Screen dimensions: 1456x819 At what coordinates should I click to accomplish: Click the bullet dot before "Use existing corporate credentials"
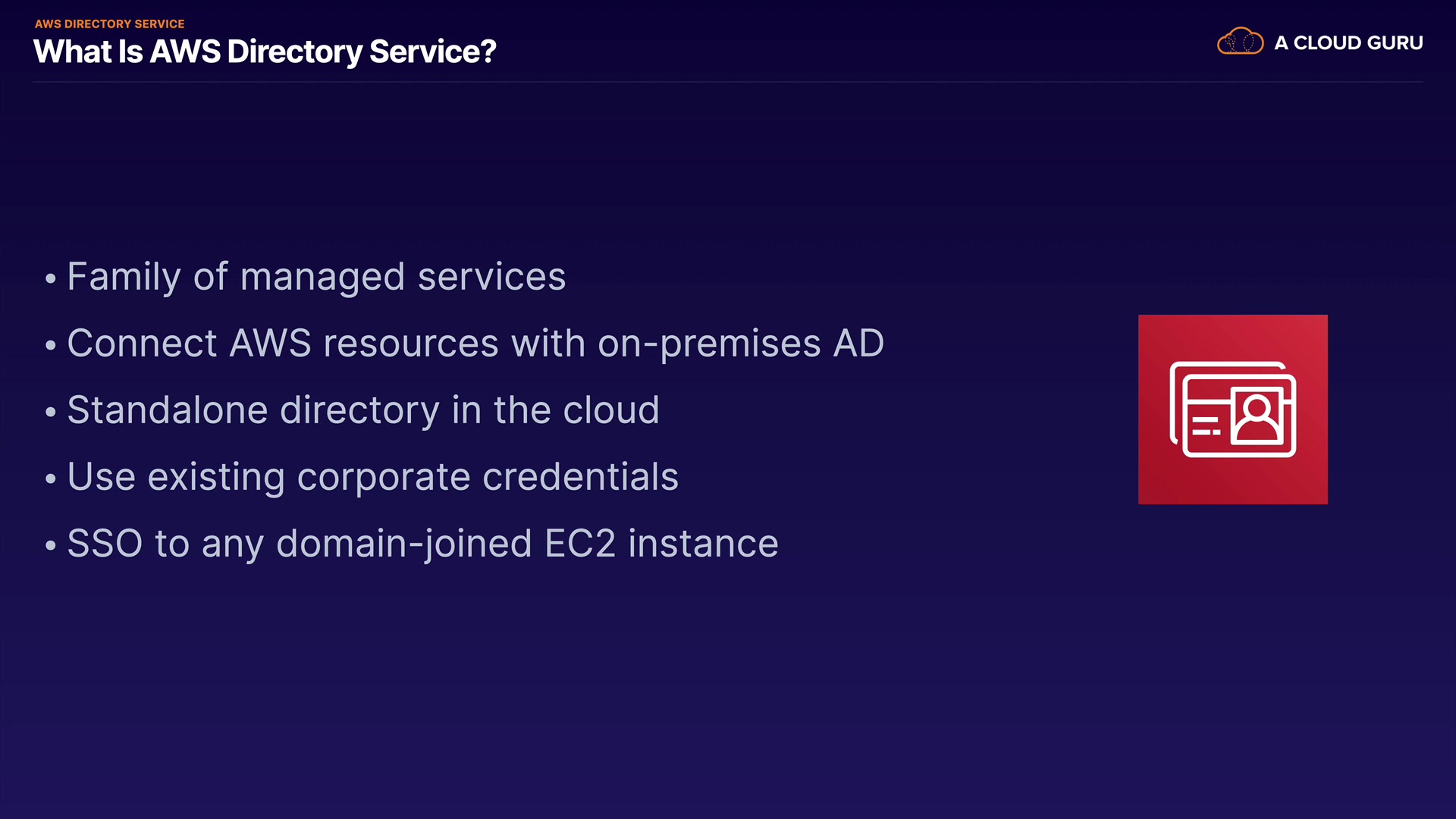point(51,479)
